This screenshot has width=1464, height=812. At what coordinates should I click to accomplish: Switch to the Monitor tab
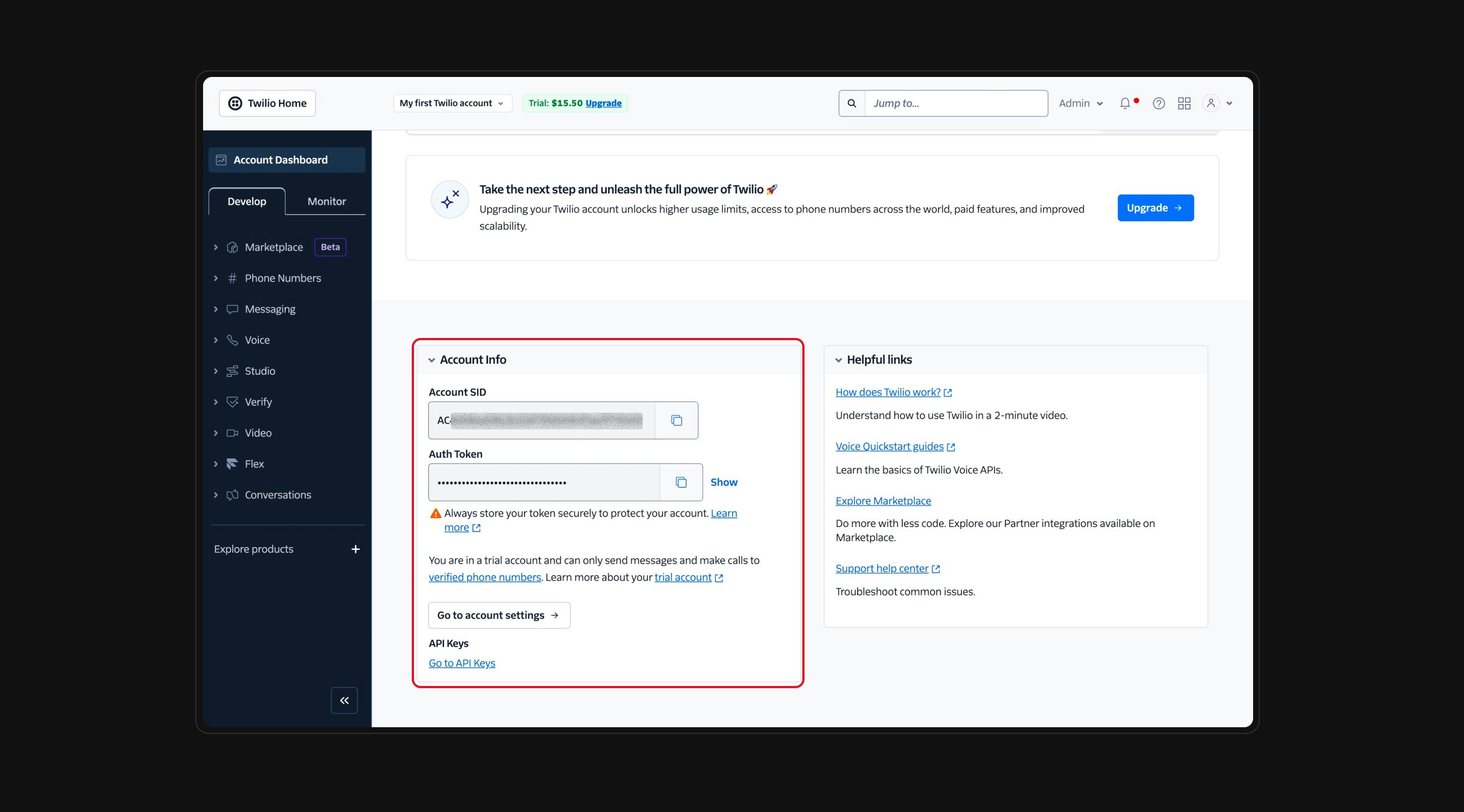326,201
